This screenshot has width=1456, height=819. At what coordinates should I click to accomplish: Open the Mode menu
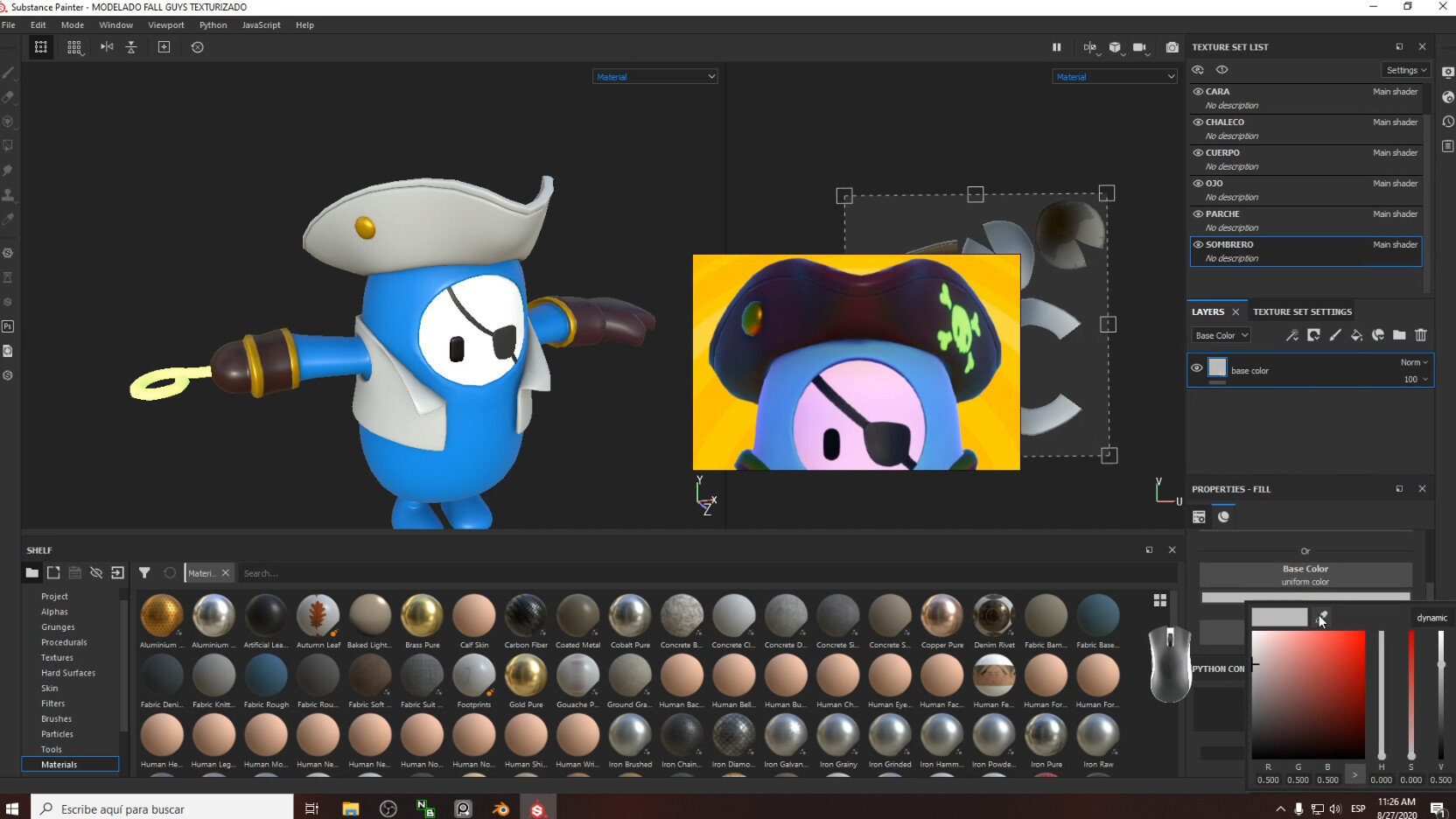[x=72, y=24]
